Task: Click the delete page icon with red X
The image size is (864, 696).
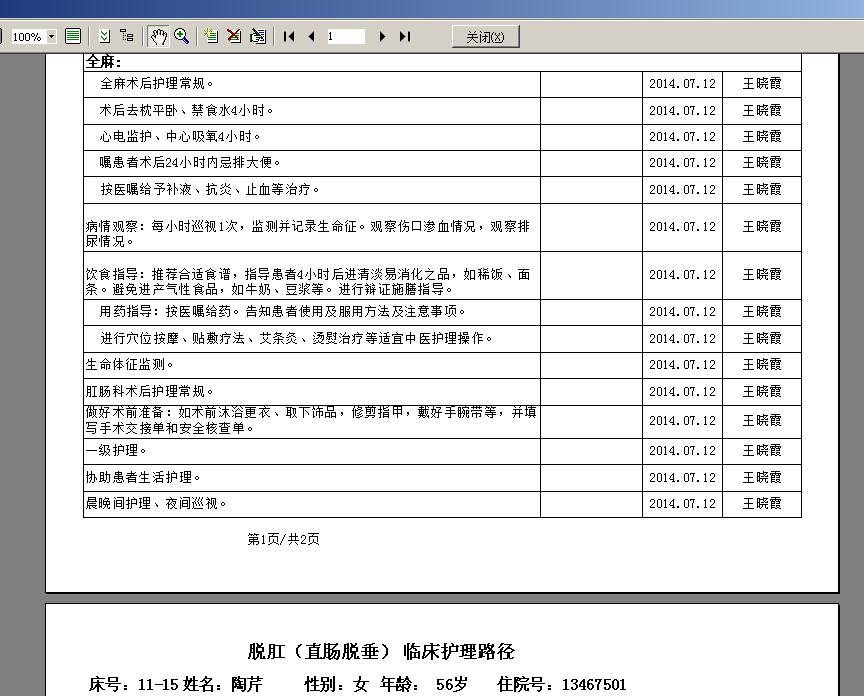Action: [x=234, y=36]
